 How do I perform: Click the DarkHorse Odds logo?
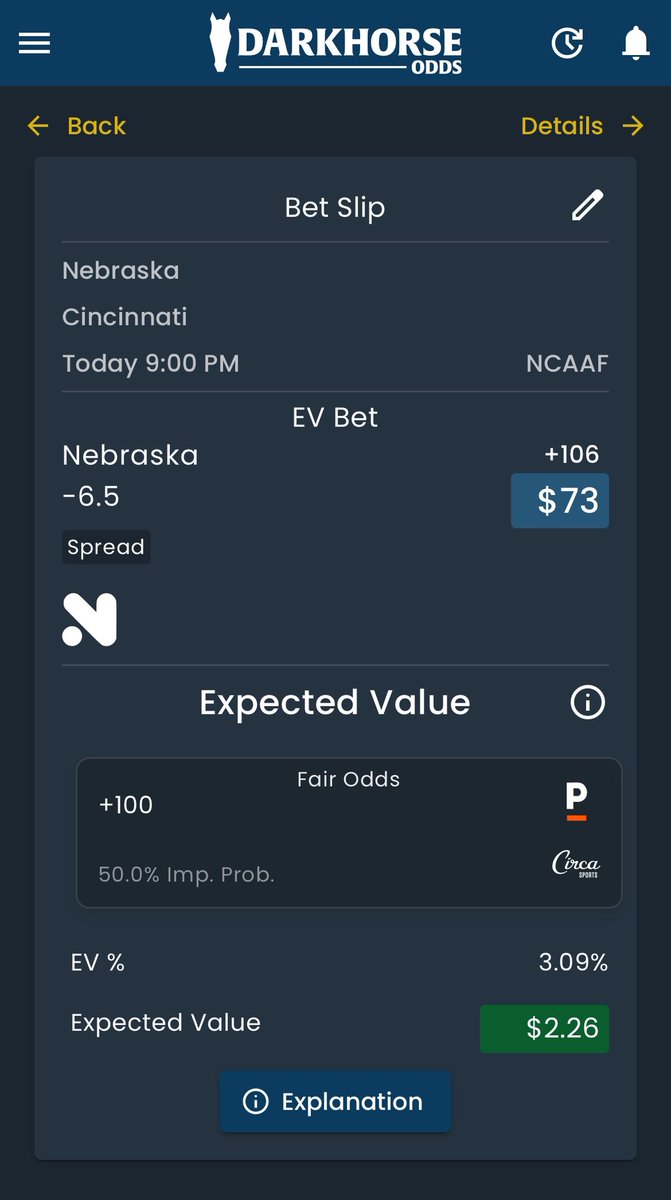[336, 43]
